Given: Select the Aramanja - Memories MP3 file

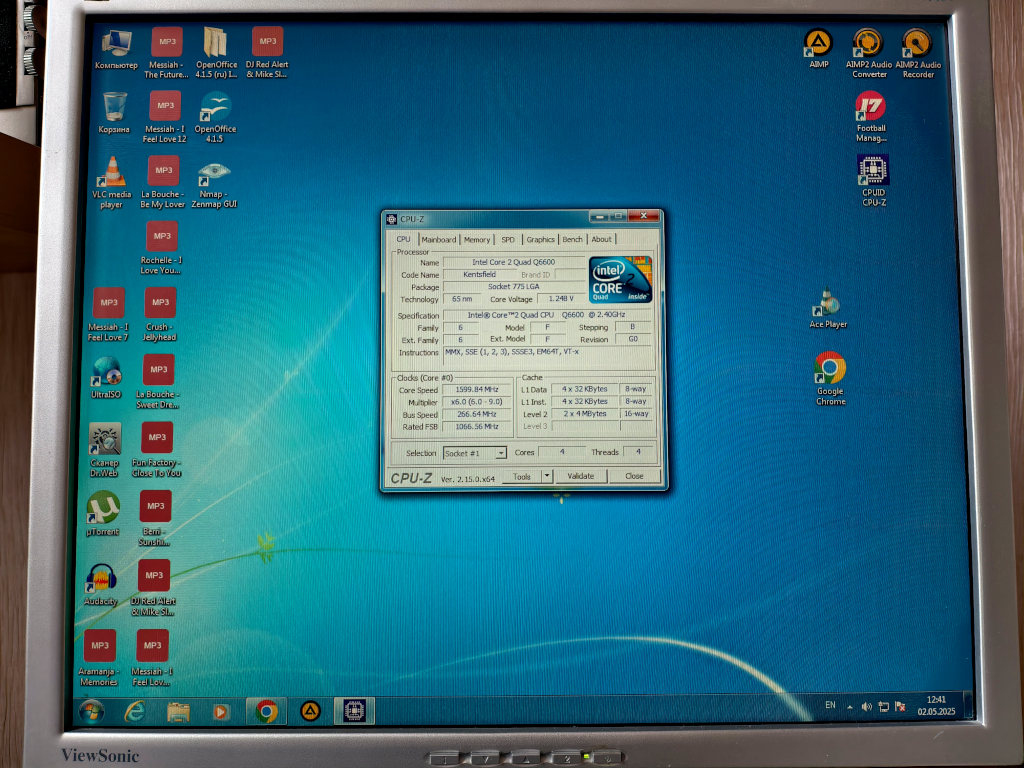Looking at the screenshot, I should 99,658.
